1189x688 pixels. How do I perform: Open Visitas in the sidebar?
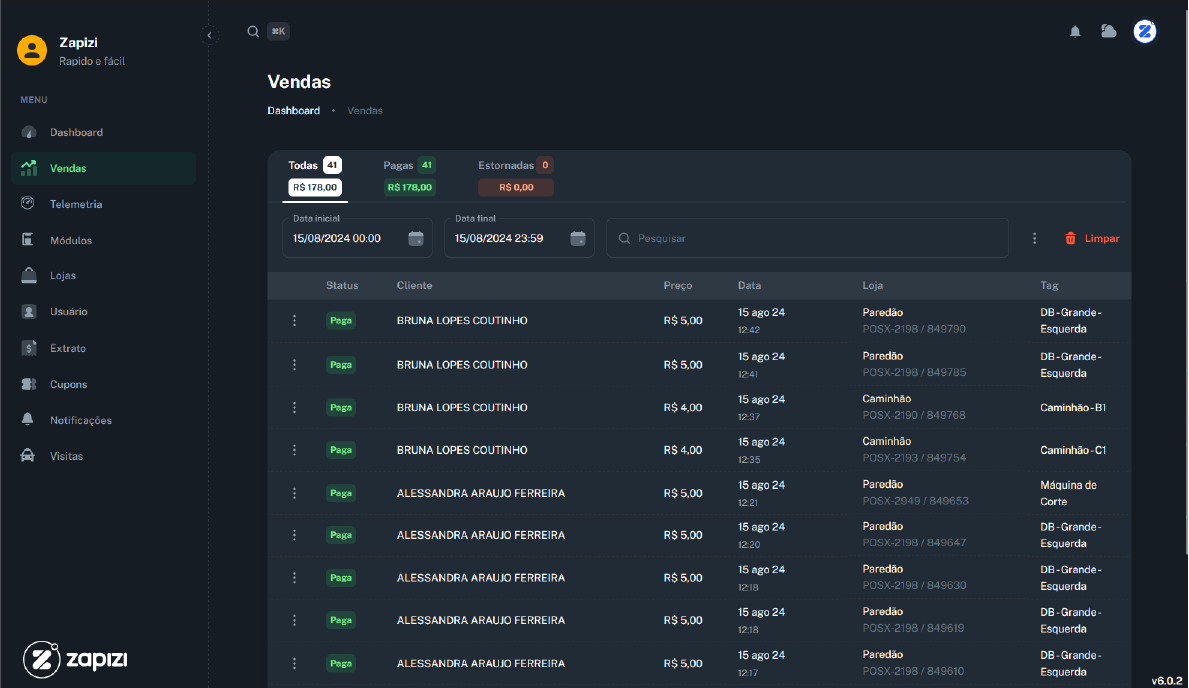(103, 456)
